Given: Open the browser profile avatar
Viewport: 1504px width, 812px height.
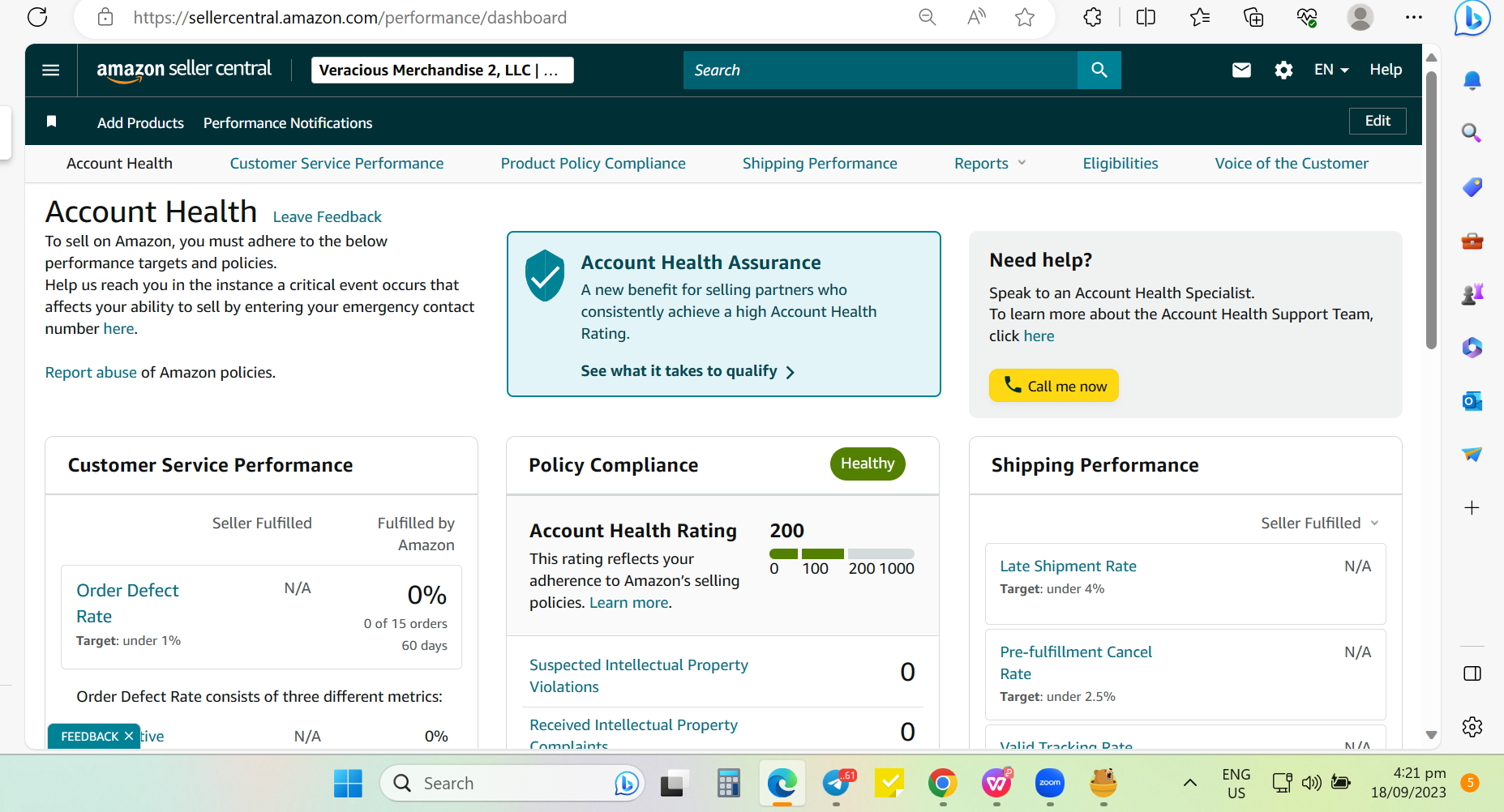Looking at the screenshot, I should tap(1360, 17).
